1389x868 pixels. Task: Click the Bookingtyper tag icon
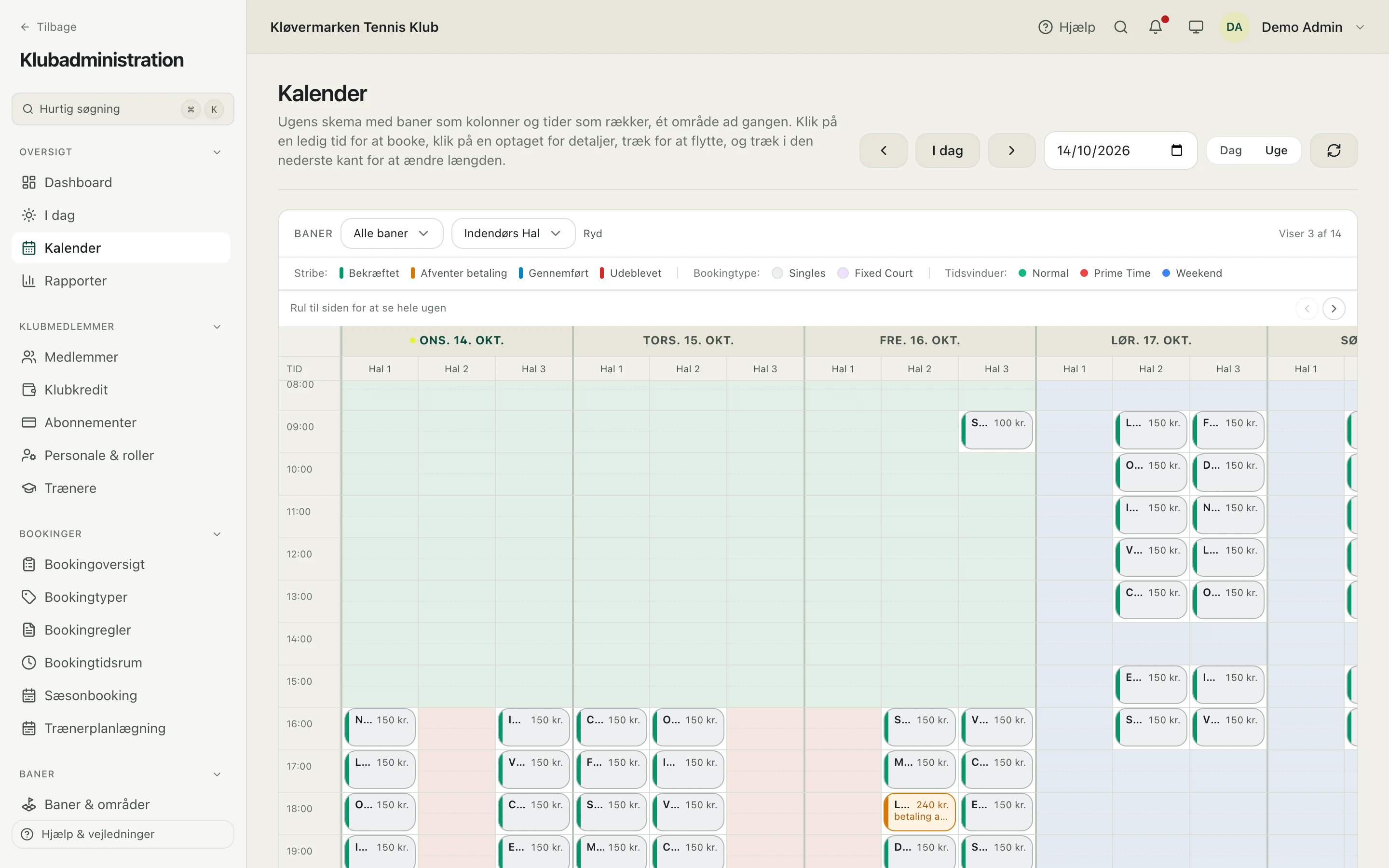(x=29, y=597)
